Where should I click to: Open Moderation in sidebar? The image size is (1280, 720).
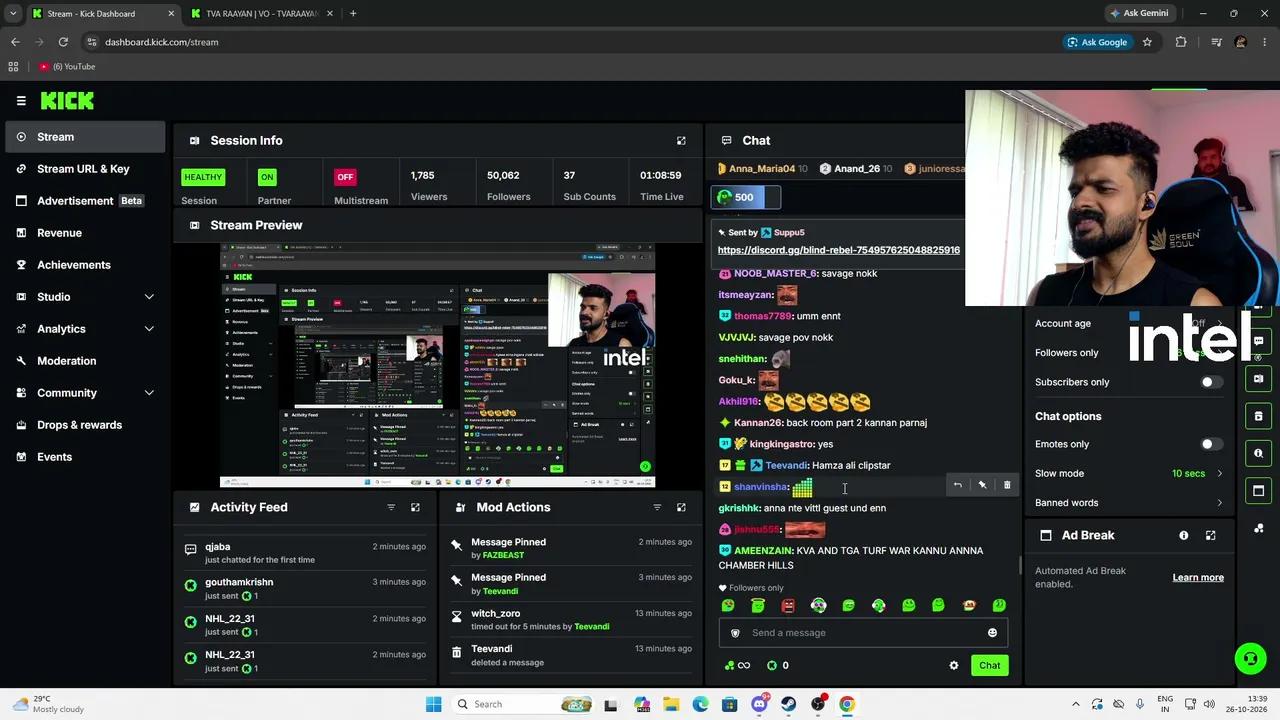pos(85,361)
